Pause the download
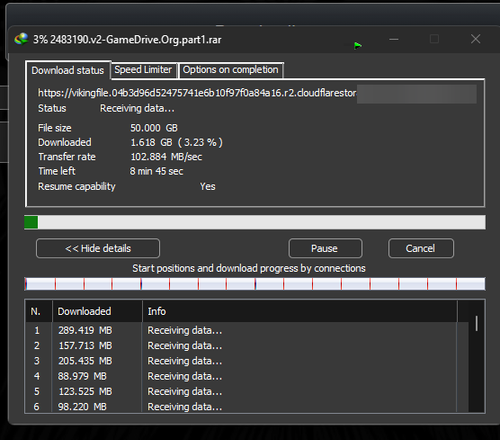The image size is (500, 440). (x=325, y=248)
